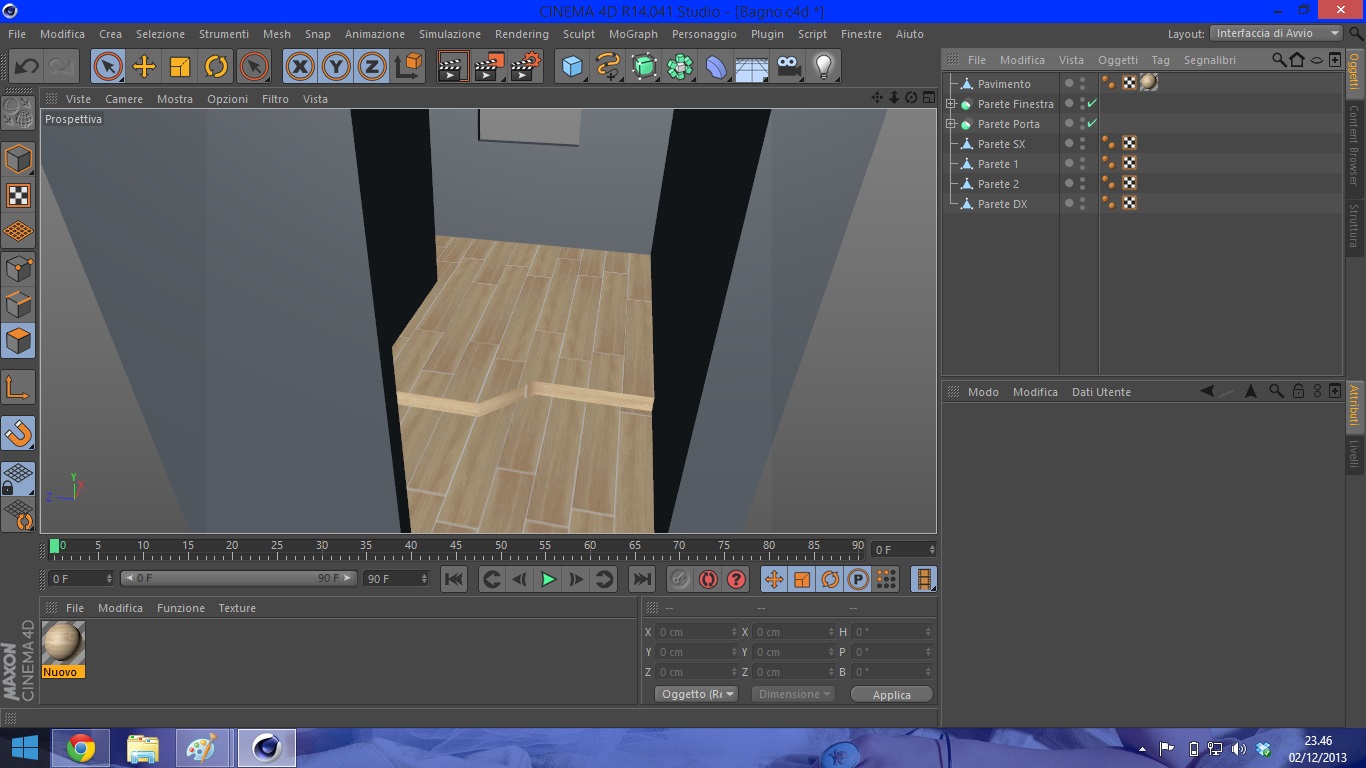Open the Layout dropdown Interfaccia di Avvio
This screenshot has height=768, width=1366.
pos(1277,33)
